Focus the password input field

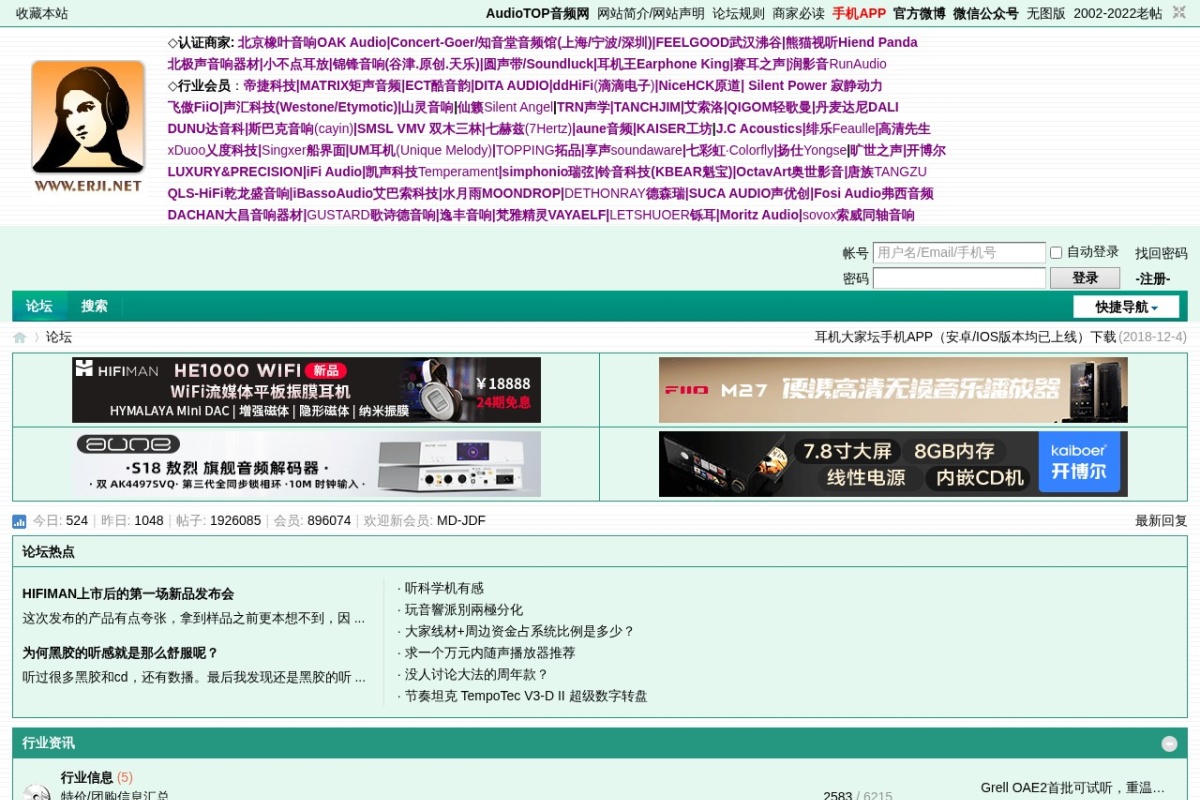pyautogui.click(x=959, y=278)
